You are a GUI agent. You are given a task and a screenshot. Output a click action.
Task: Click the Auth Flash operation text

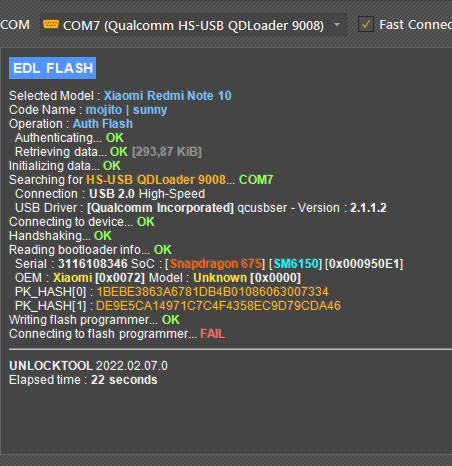(103, 124)
